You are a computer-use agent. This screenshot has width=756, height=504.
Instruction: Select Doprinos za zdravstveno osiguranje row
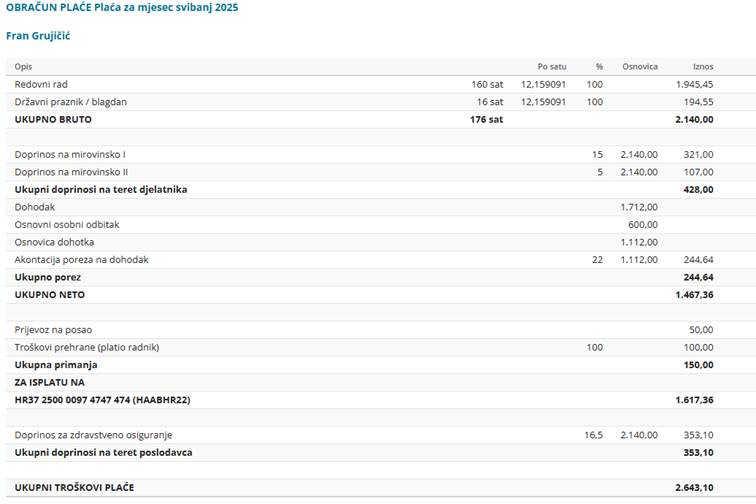point(381,435)
